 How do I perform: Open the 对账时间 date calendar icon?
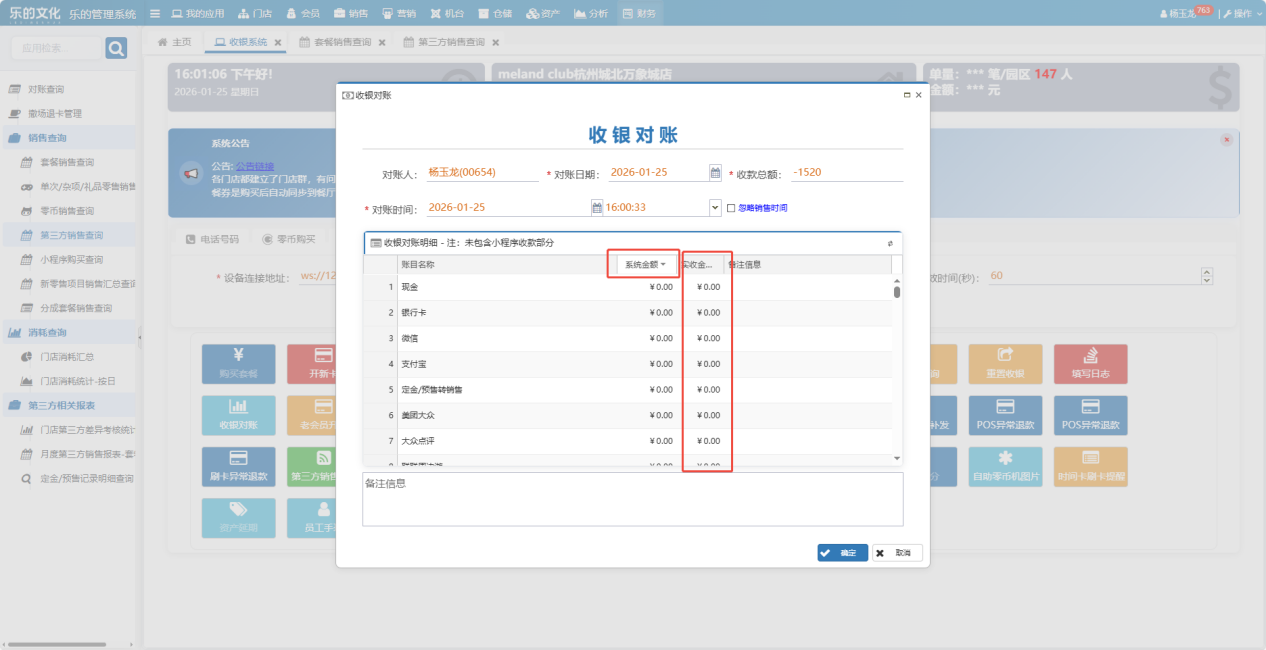[x=597, y=208]
